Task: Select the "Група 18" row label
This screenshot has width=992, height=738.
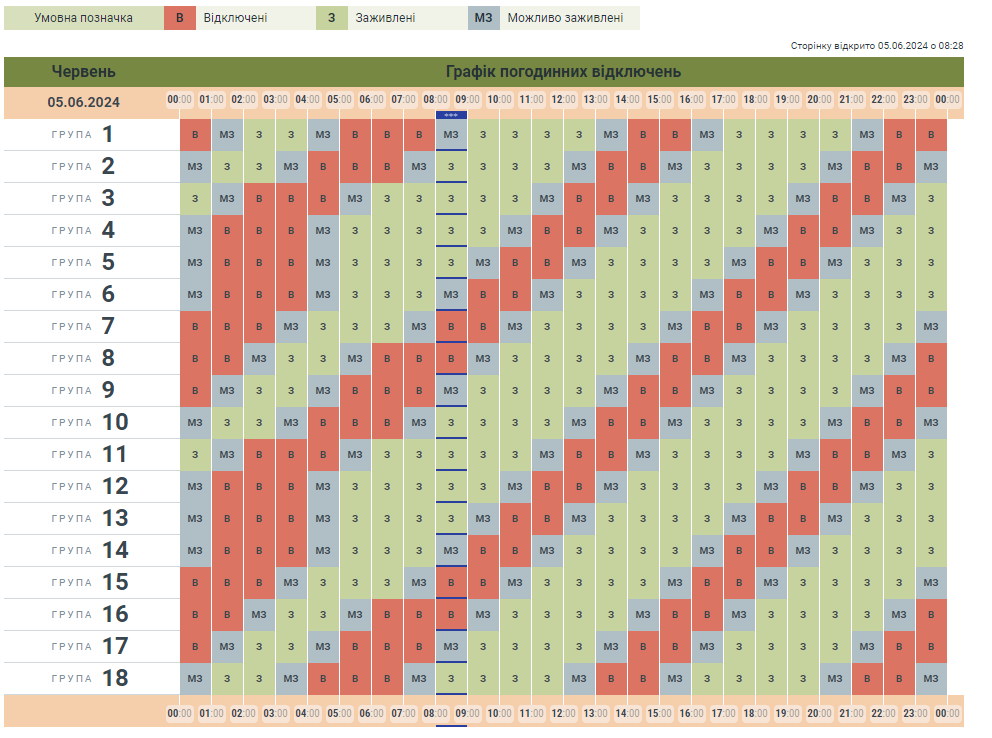Action: (x=84, y=679)
